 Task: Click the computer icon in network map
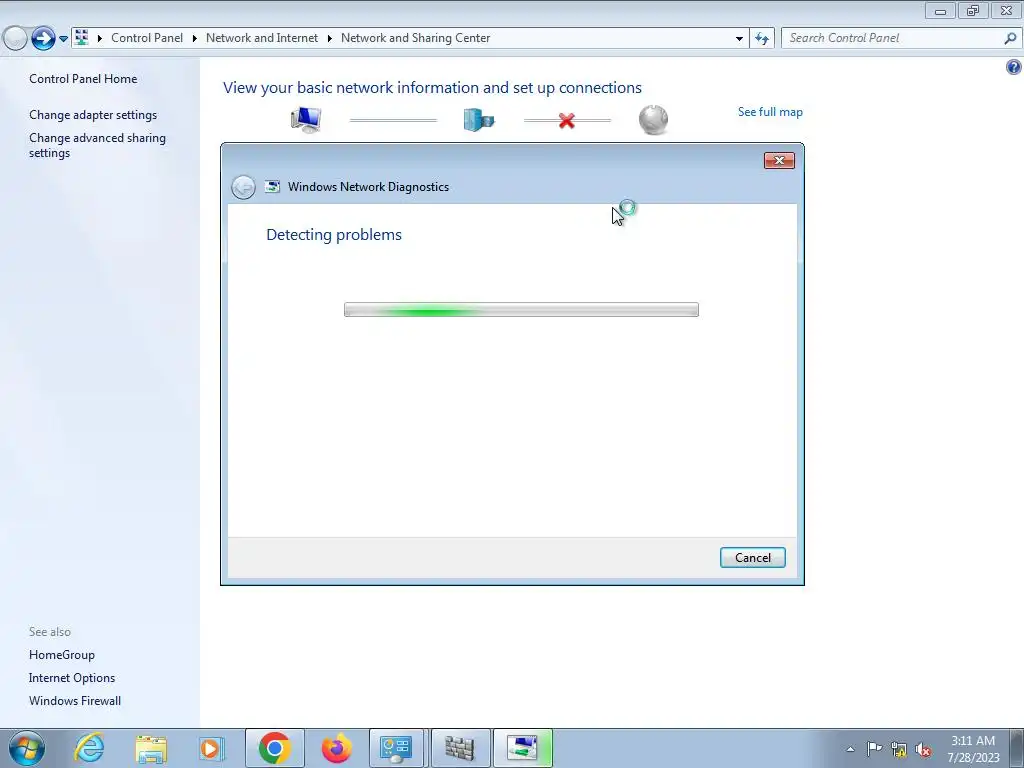306,120
